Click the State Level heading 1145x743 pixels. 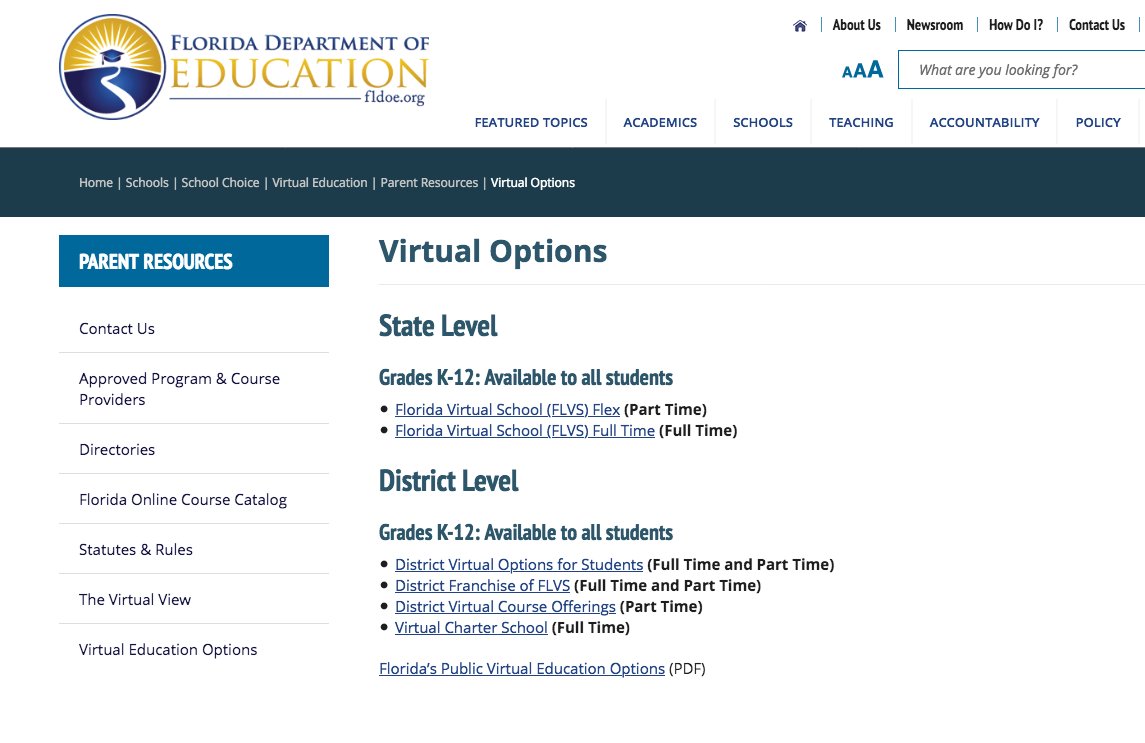[438, 326]
